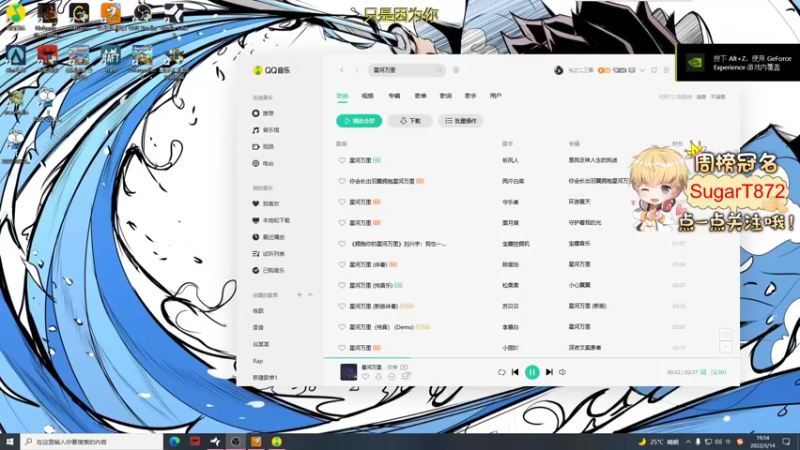Screen dimensions: 800x450
Task: Click the green Play All button
Action: click(359, 121)
